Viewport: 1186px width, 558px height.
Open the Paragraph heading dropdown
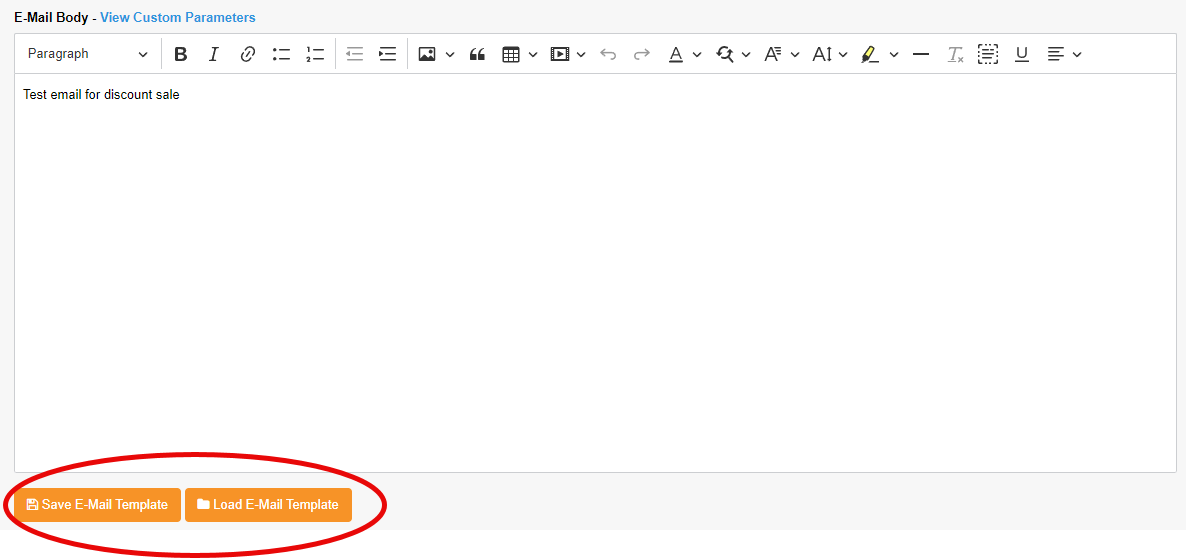point(87,54)
